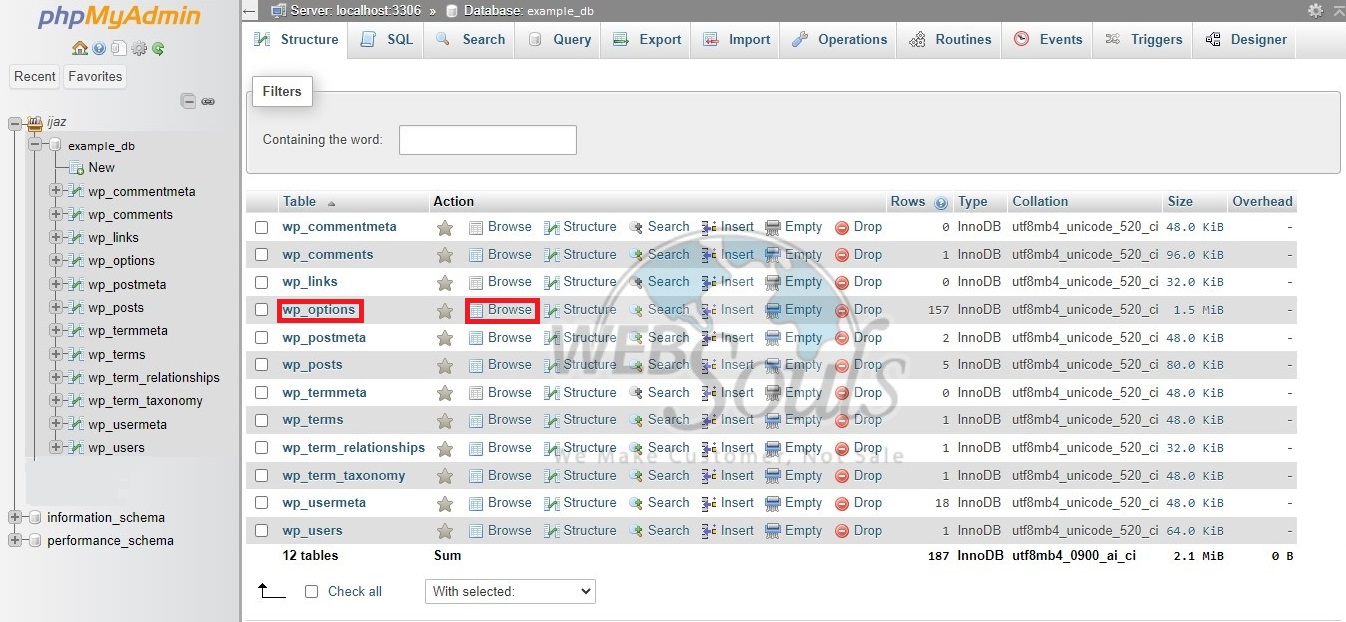1346x622 pixels.
Task: Click Empty for wp_usermeta table
Action: point(794,503)
